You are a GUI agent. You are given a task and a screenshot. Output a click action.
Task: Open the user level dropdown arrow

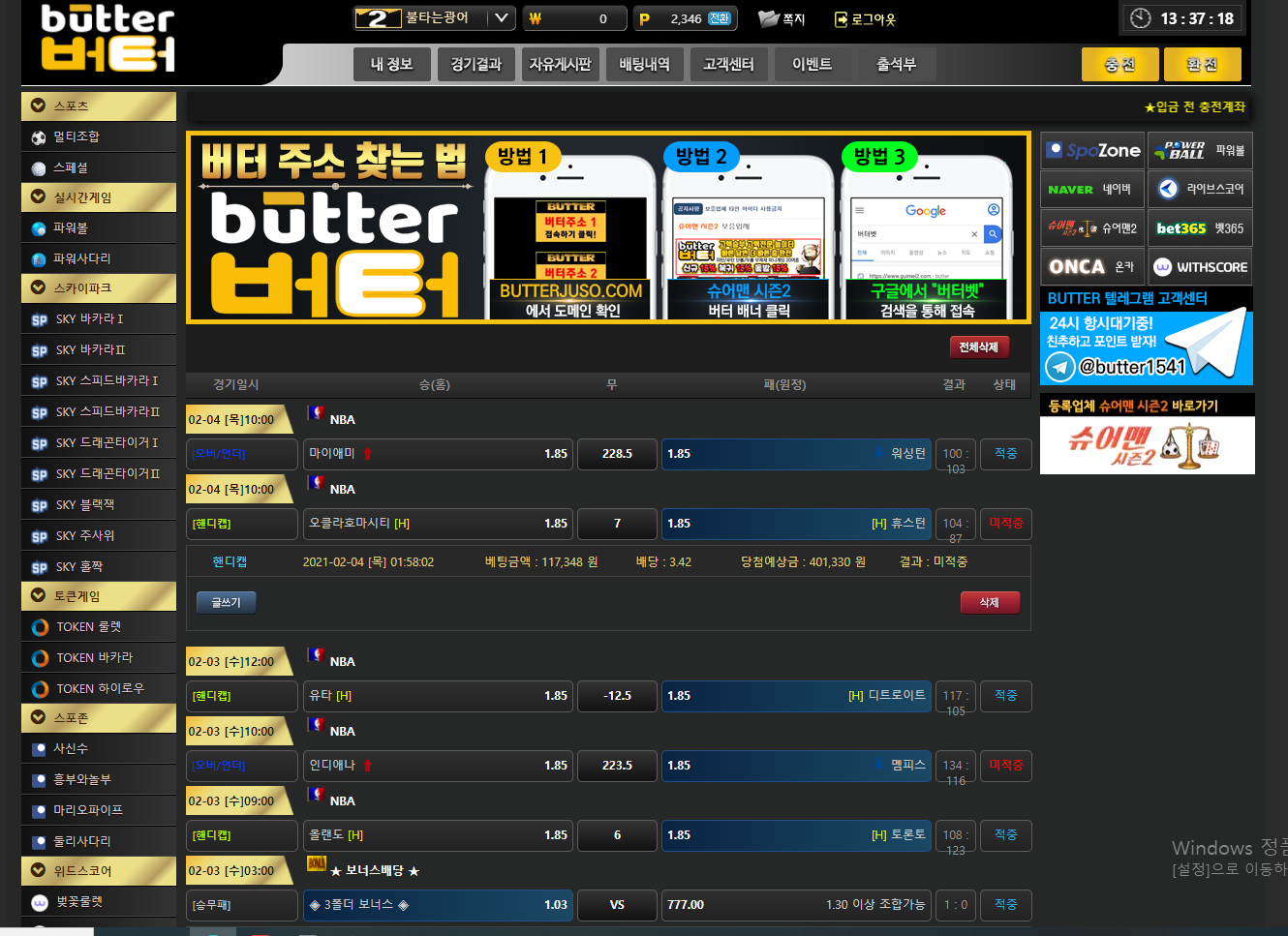point(501,18)
